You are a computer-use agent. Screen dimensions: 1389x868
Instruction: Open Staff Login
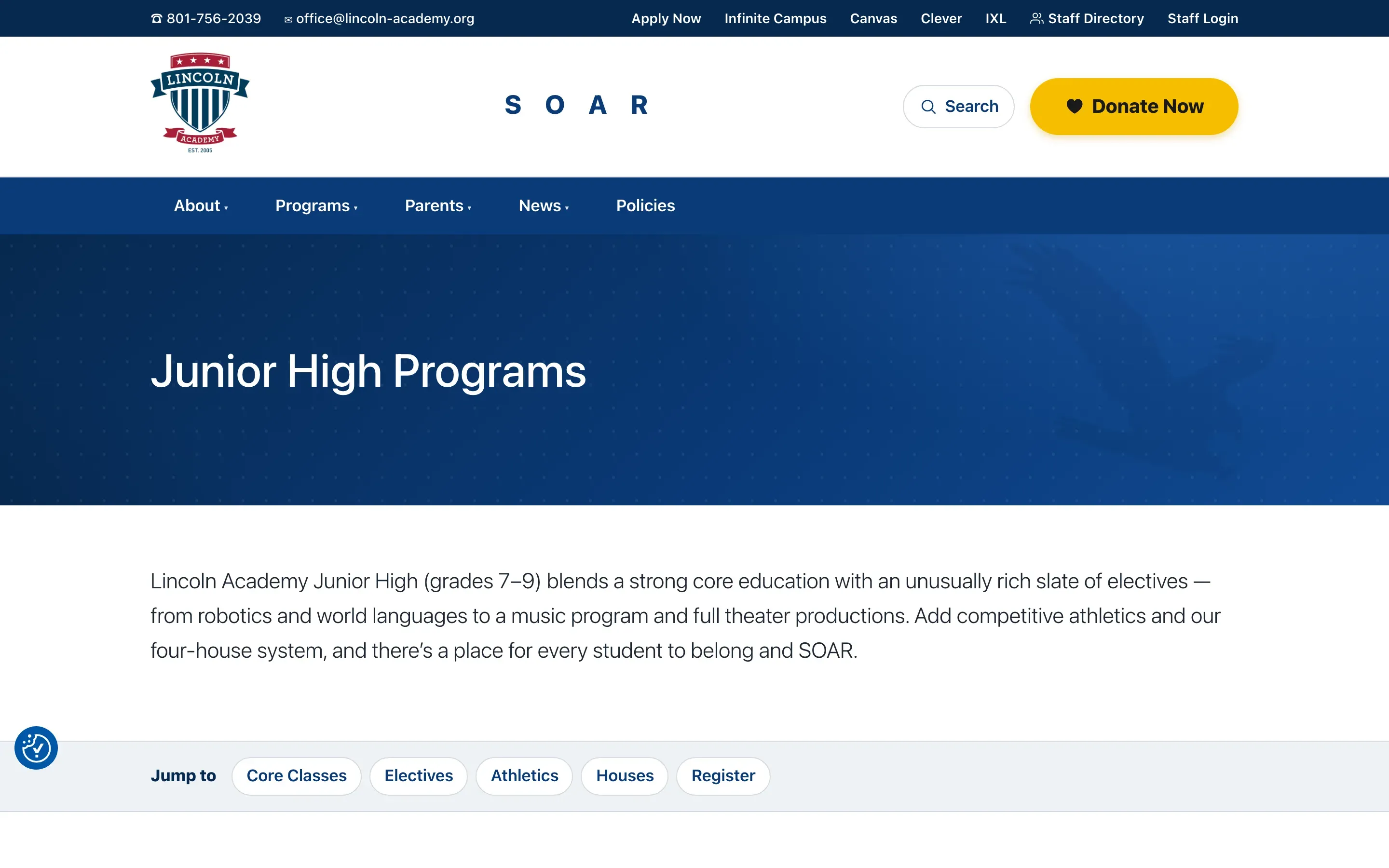click(x=1202, y=18)
